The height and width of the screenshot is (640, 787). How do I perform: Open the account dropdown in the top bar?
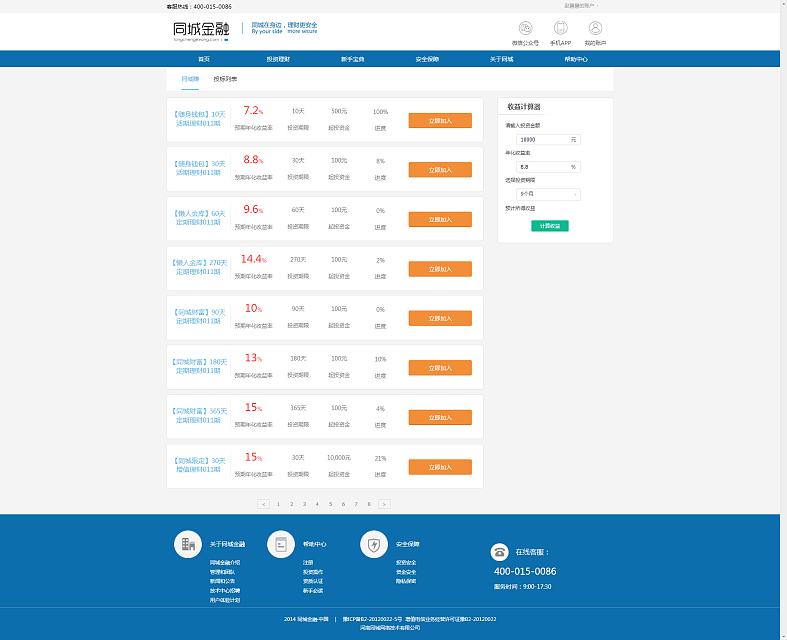[581, 6]
